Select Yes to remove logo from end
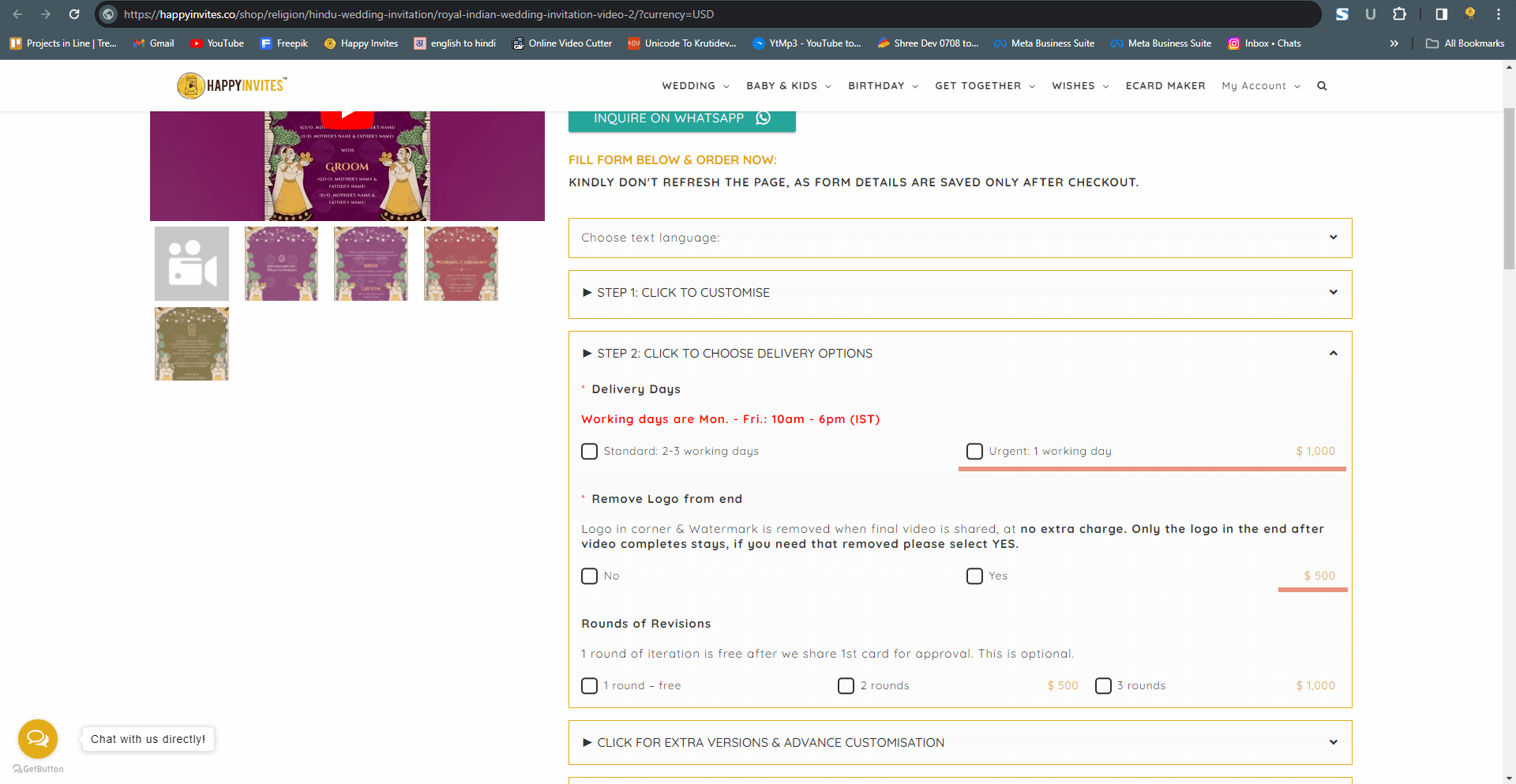The height and width of the screenshot is (784, 1516). (x=974, y=576)
